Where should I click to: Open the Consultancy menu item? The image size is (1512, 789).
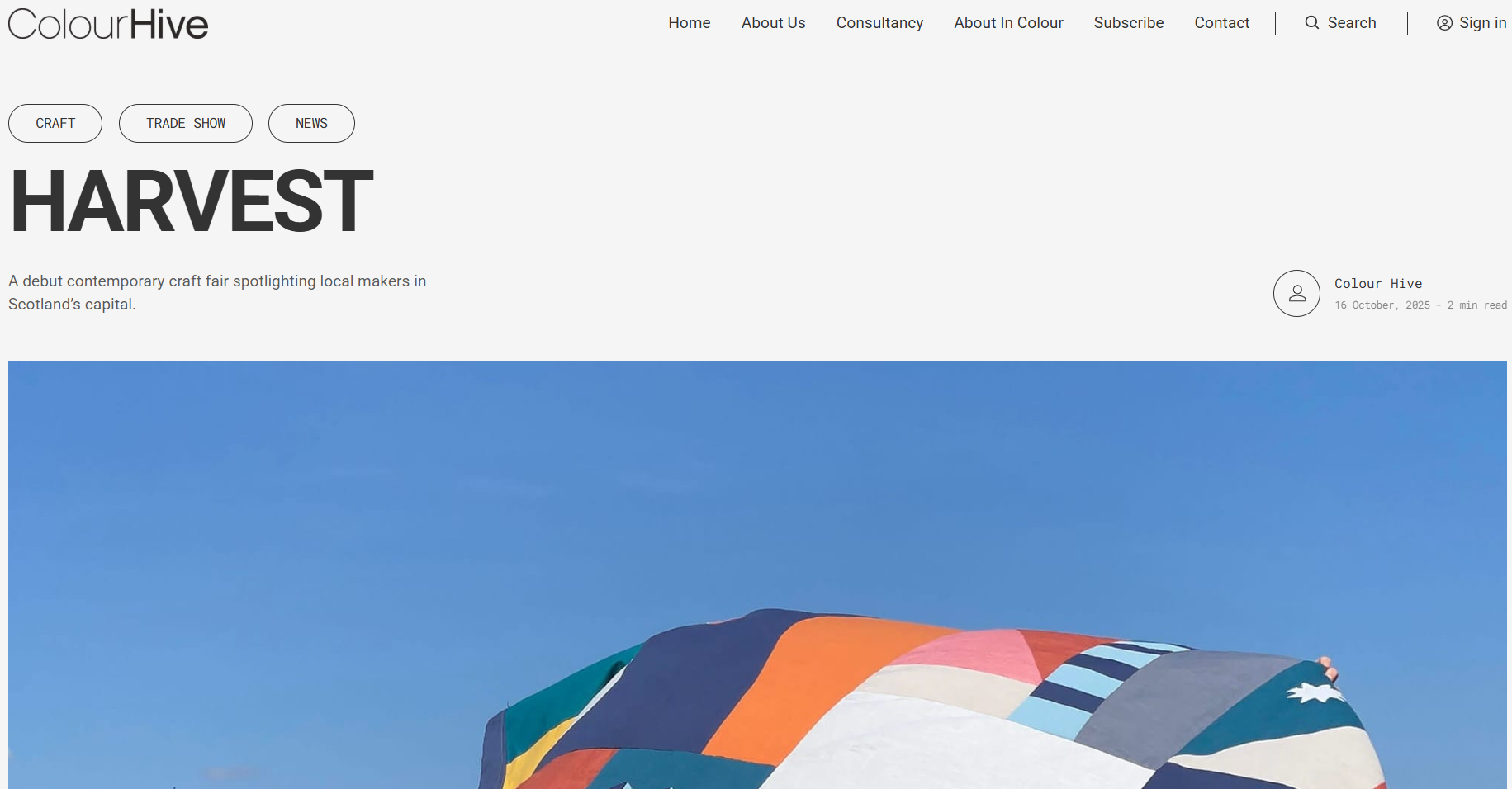879,23
